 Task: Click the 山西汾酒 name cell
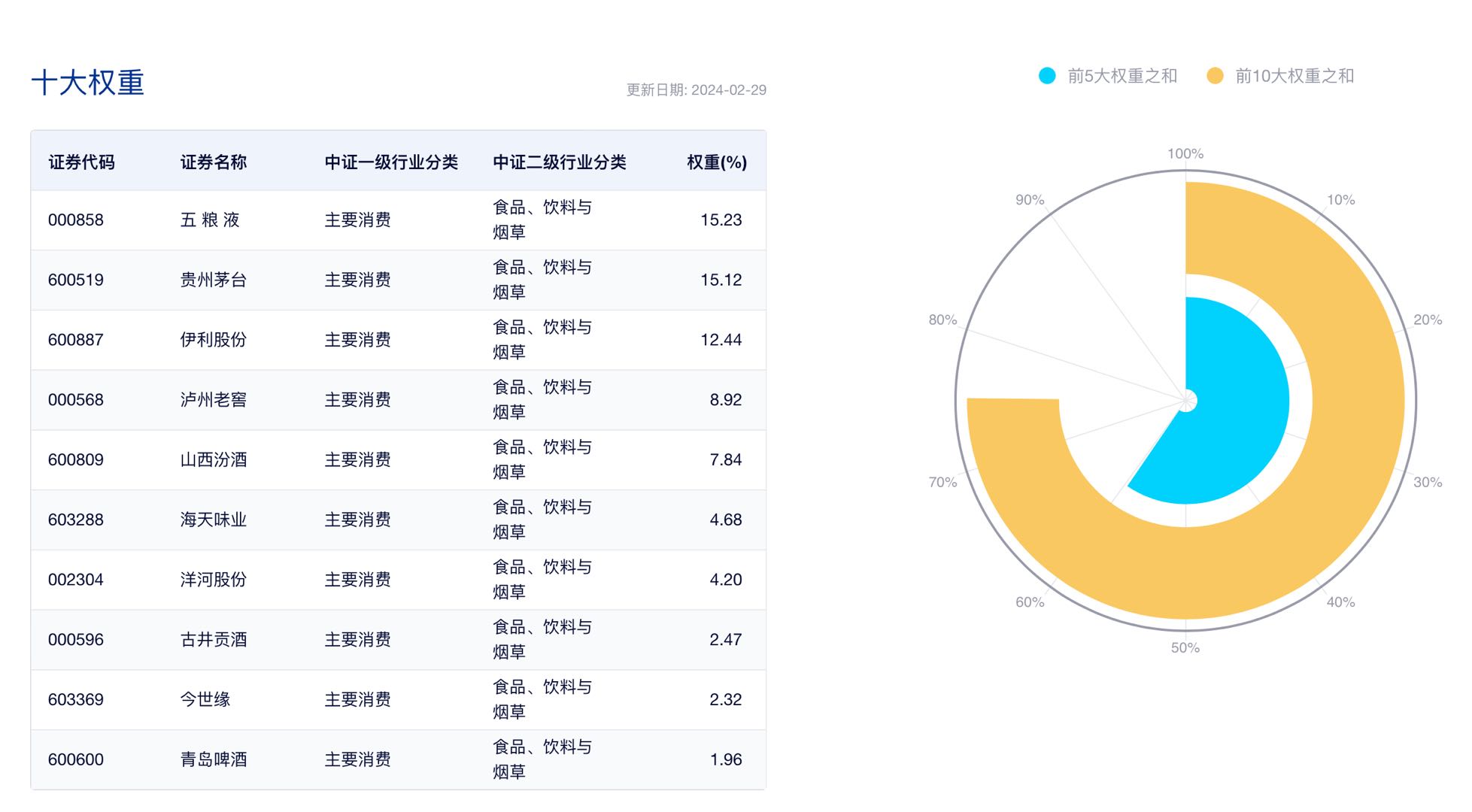coord(214,460)
